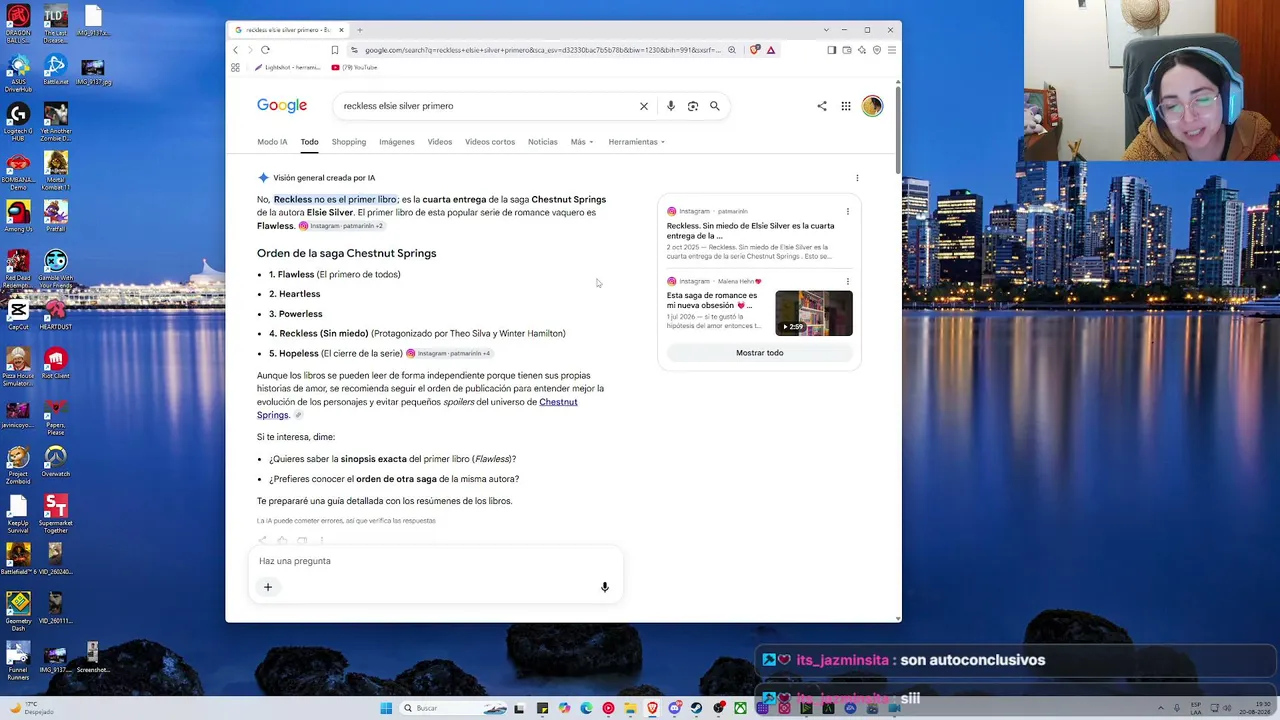Open Geometry Dash desktop shortcut
This screenshot has width=1280, height=720.
click(18, 610)
